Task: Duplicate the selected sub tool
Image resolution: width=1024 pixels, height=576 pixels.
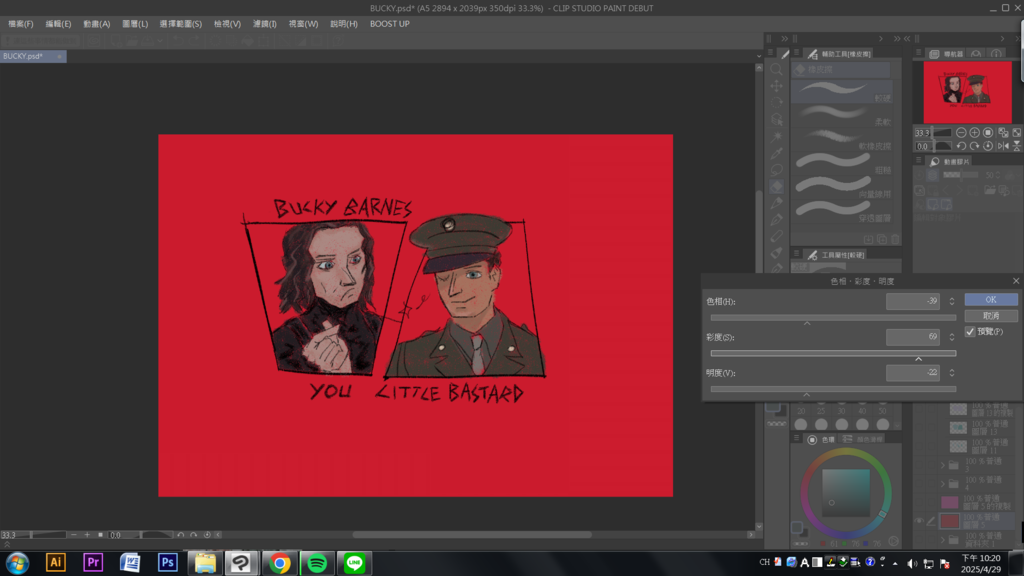Action: [882, 240]
